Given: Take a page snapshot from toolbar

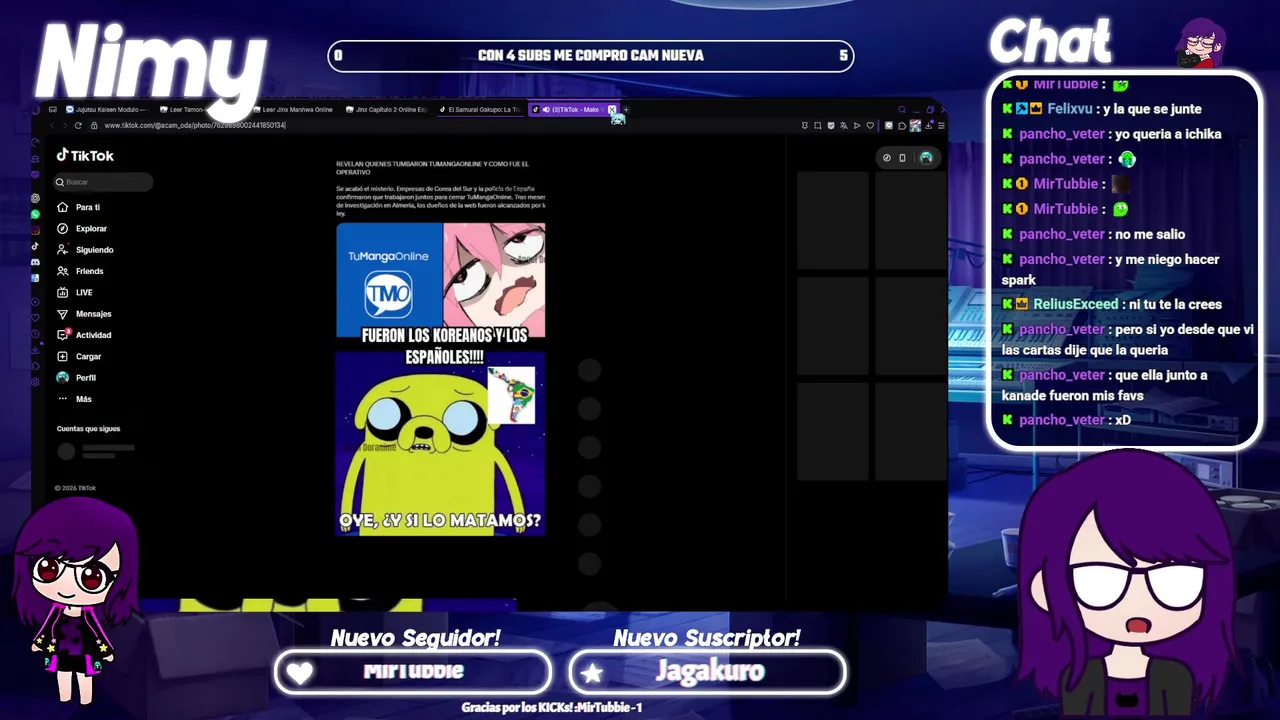Looking at the screenshot, I should point(817,126).
